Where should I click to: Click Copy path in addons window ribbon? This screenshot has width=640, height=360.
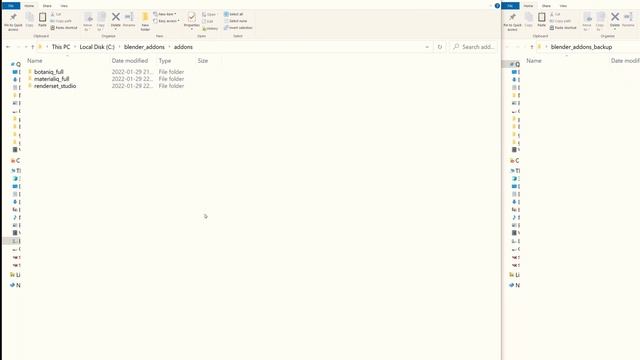point(61,21)
